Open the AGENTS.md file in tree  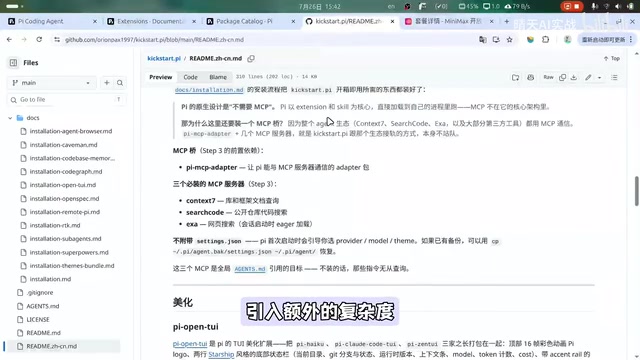[x=42, y=306]
